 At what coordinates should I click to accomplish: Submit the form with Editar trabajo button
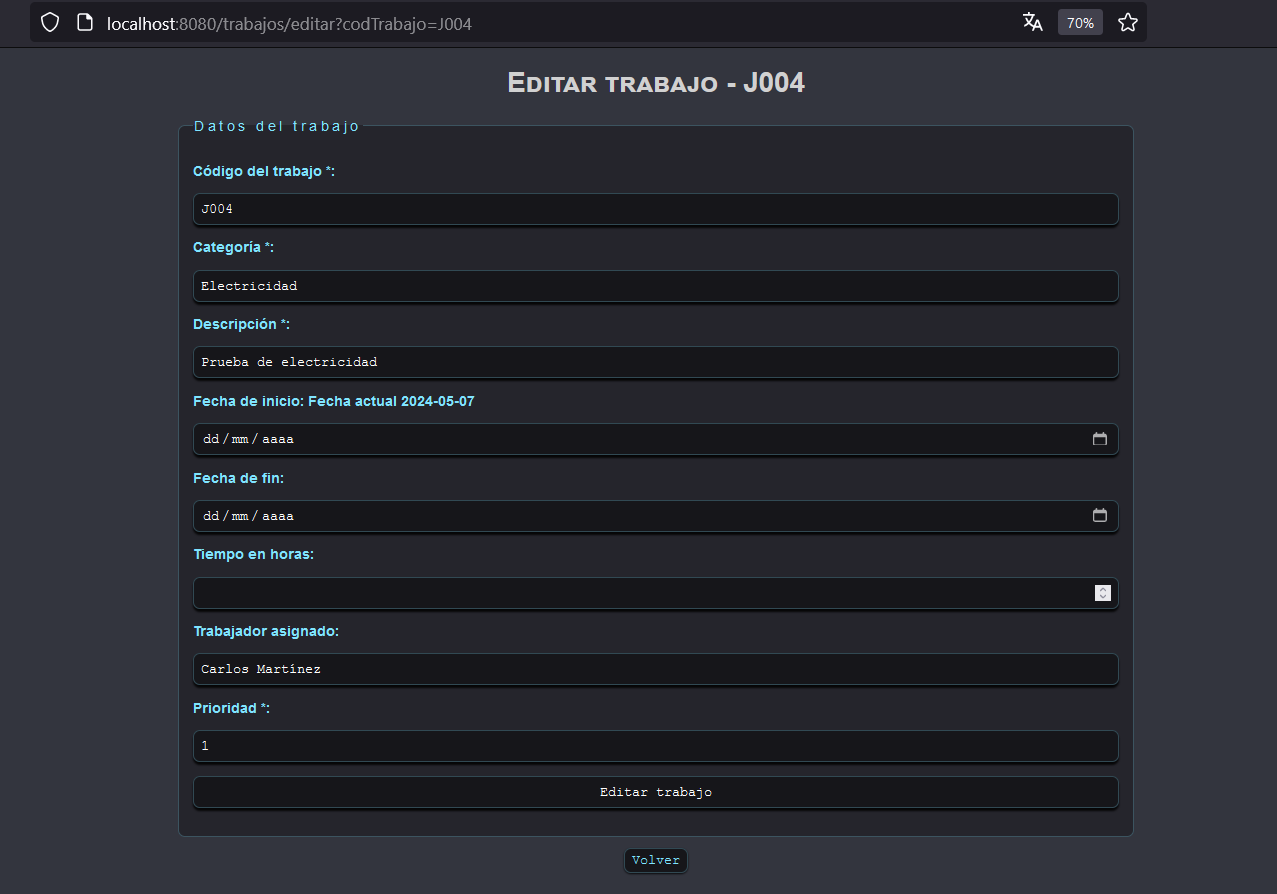655,792
